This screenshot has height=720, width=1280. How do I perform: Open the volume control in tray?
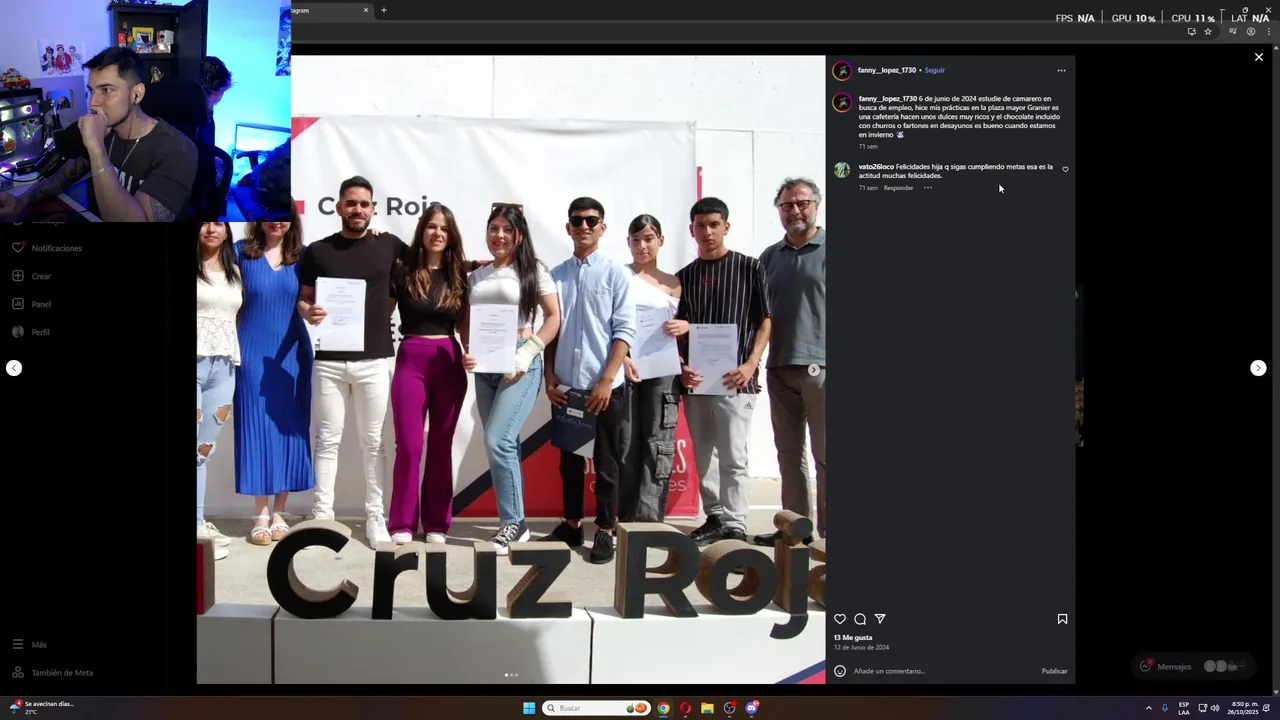[x=1215, y=708]
